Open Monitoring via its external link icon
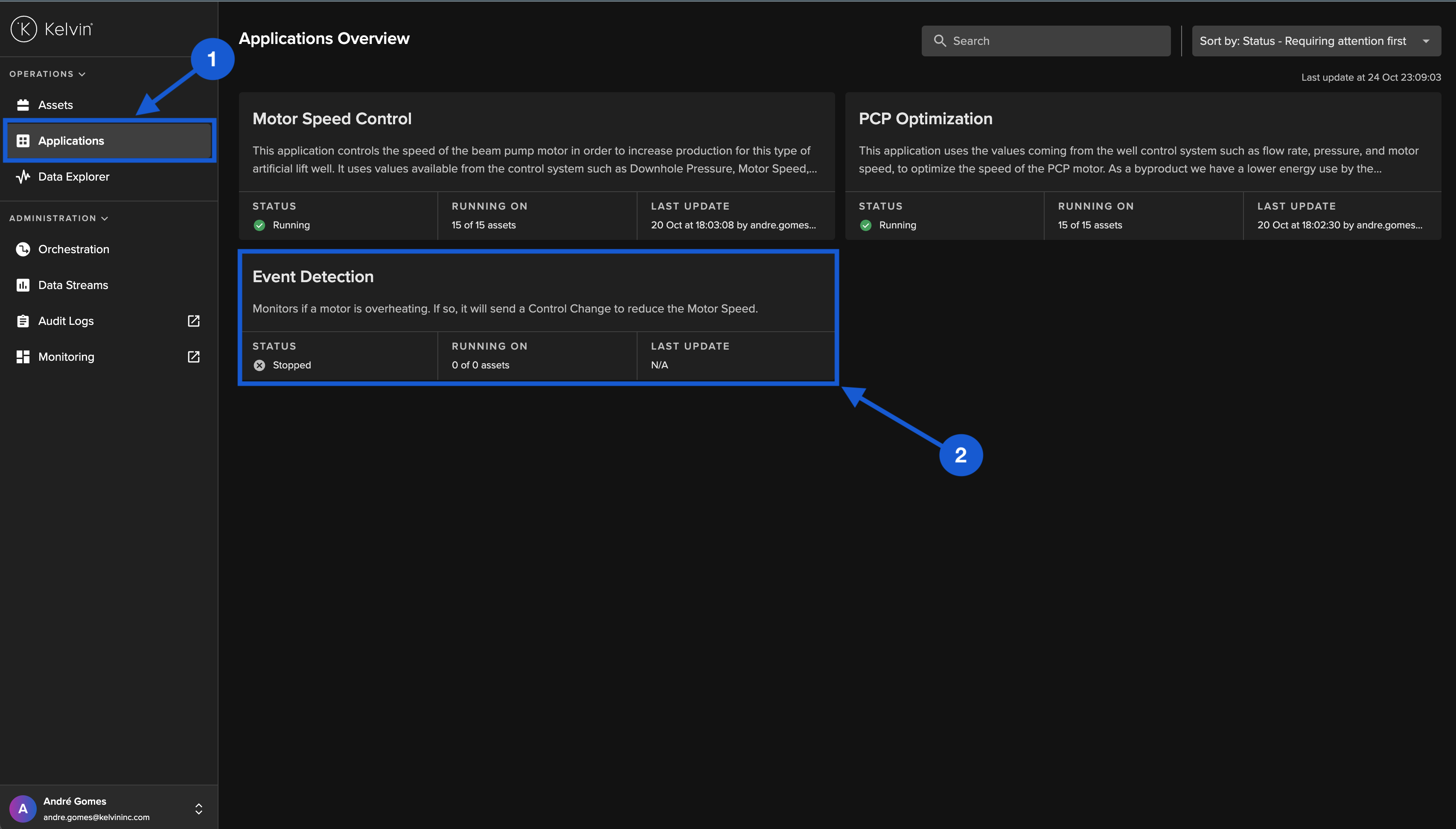This screenshot has height=829, width=1456. click(193, 356)
